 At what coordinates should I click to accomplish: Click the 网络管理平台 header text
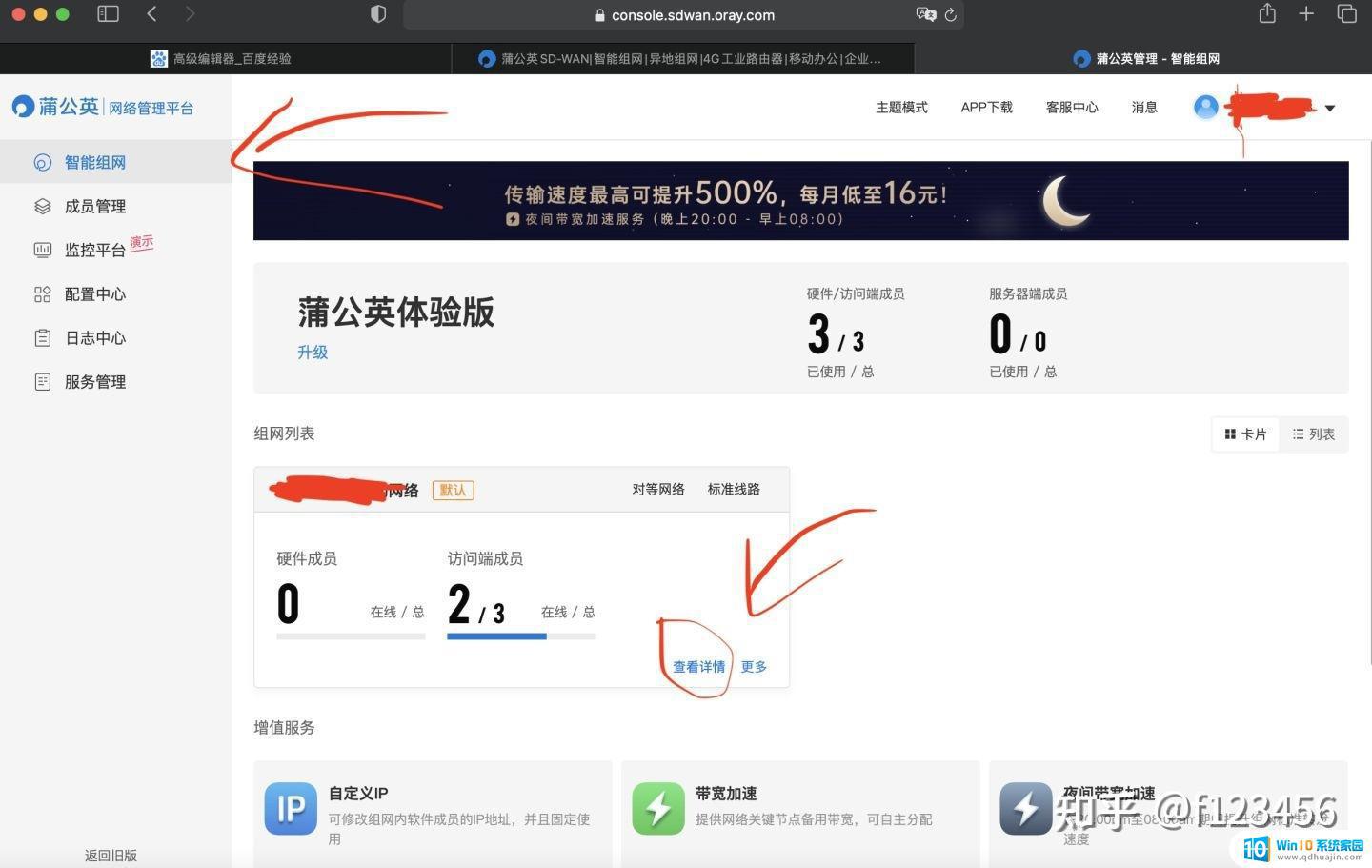point(151,109)
